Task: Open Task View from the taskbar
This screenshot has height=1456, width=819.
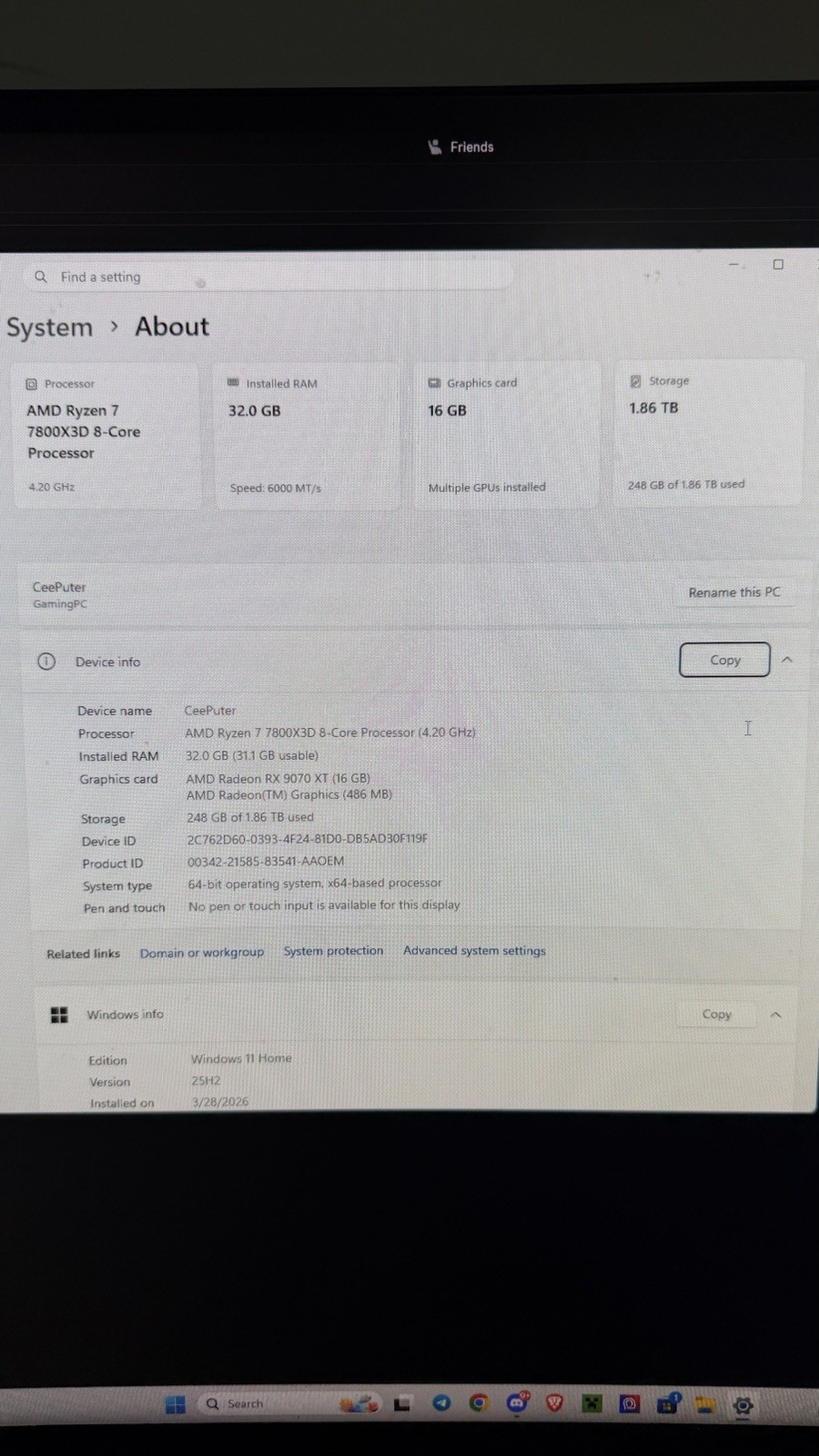Action: (401, 1404)
